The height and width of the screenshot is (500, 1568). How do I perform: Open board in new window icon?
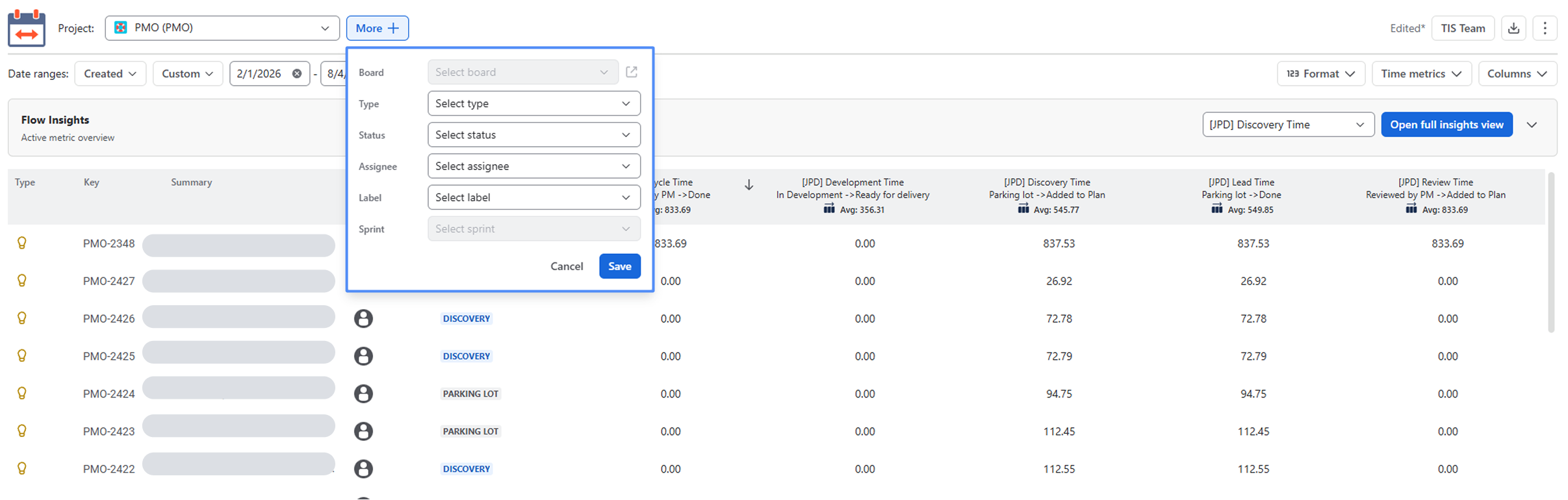[632, 72]
